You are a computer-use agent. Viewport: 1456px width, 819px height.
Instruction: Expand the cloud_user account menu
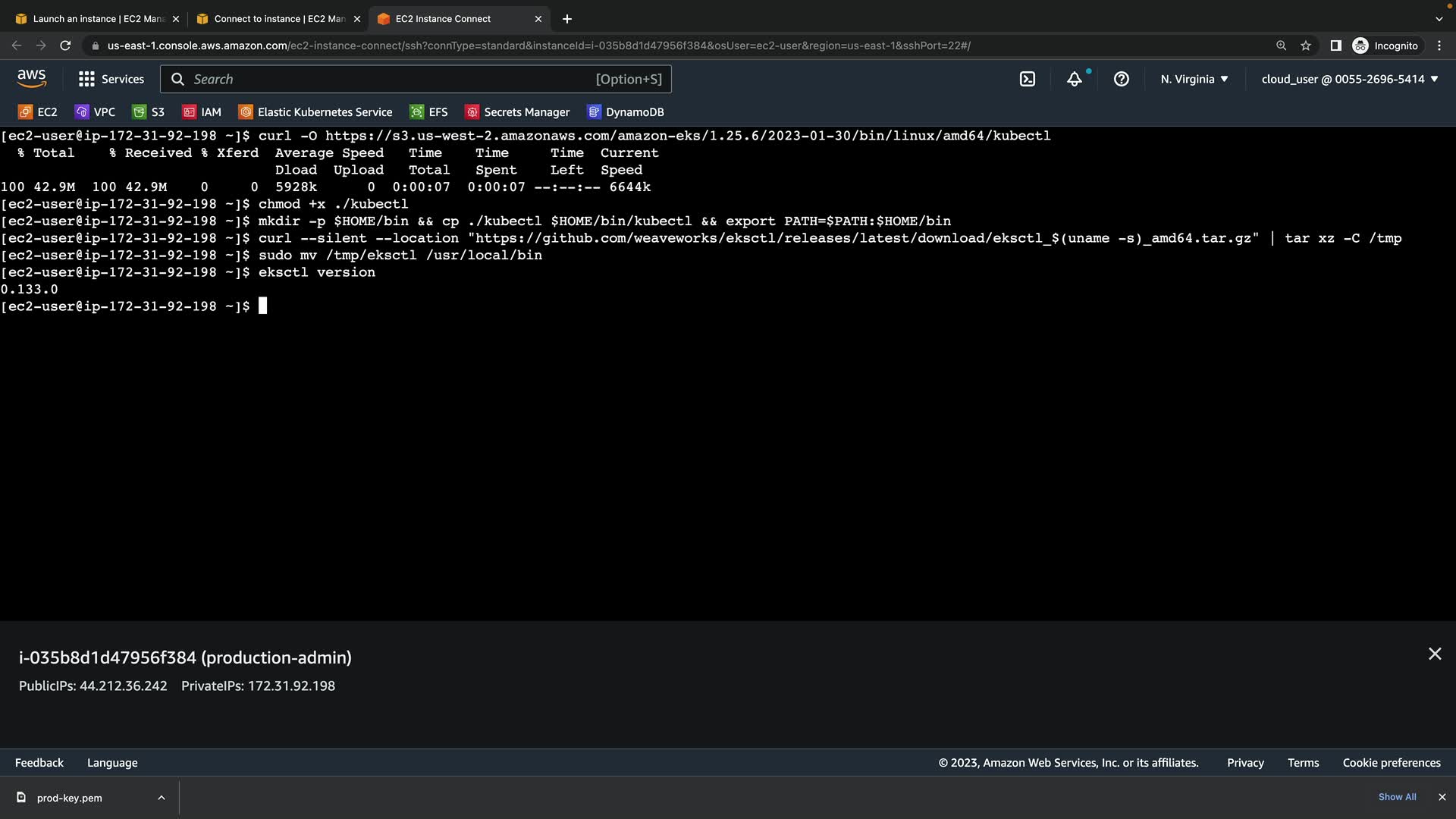[1349, 79]
